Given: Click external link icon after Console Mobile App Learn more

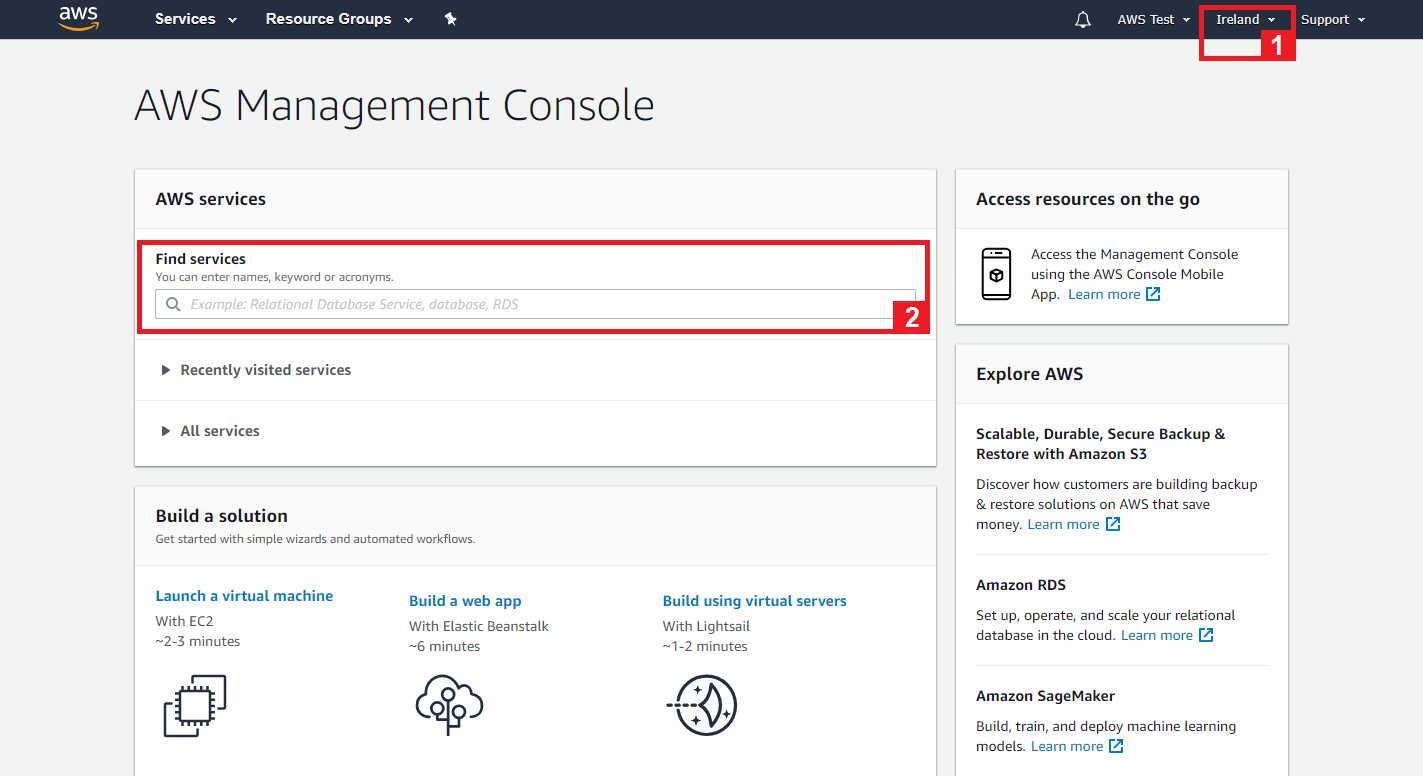Looking at the screenshot, I should click(x=1153, y=294).
